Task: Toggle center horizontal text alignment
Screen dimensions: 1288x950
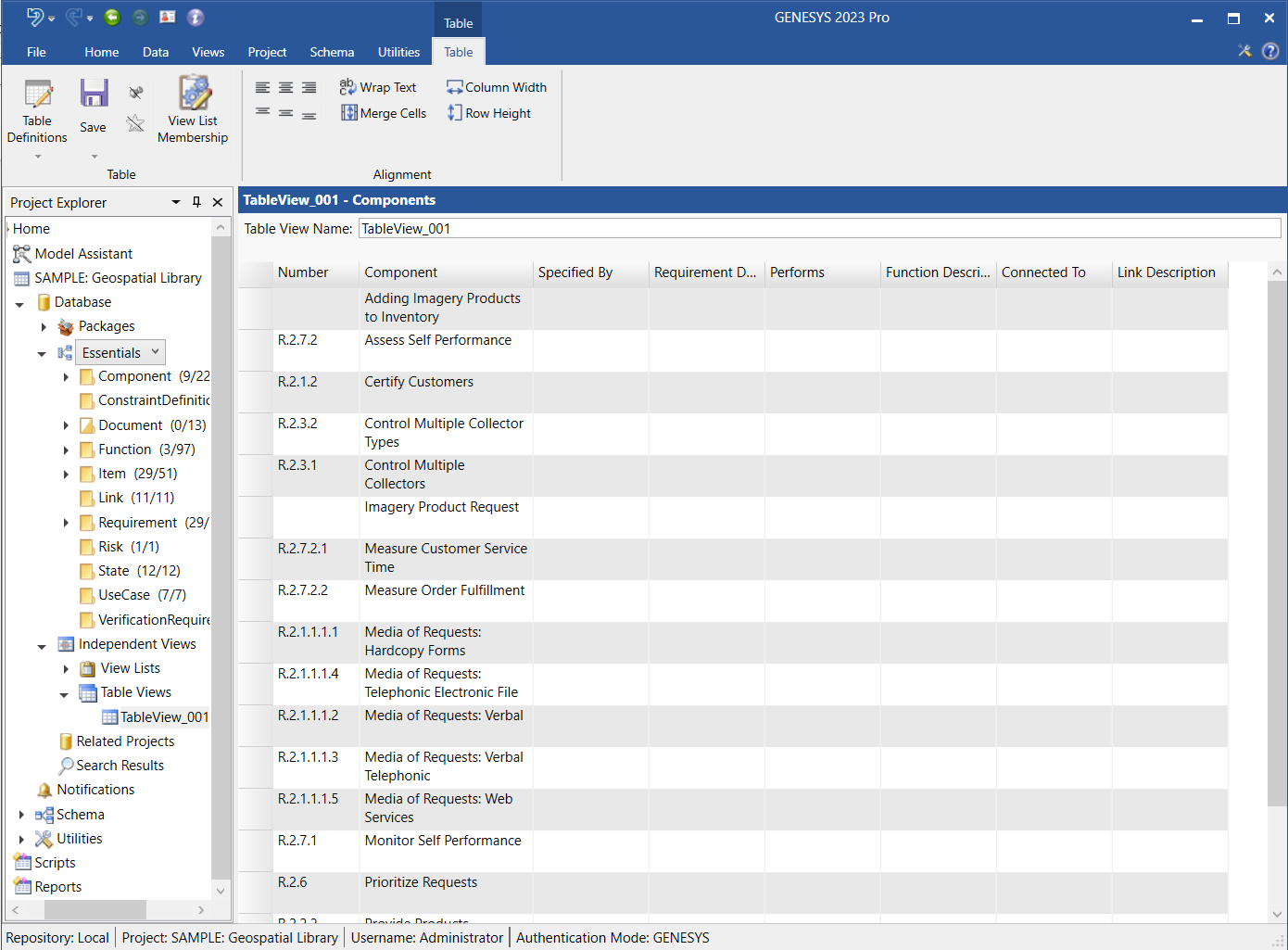Action: click(x=286, y=88)
